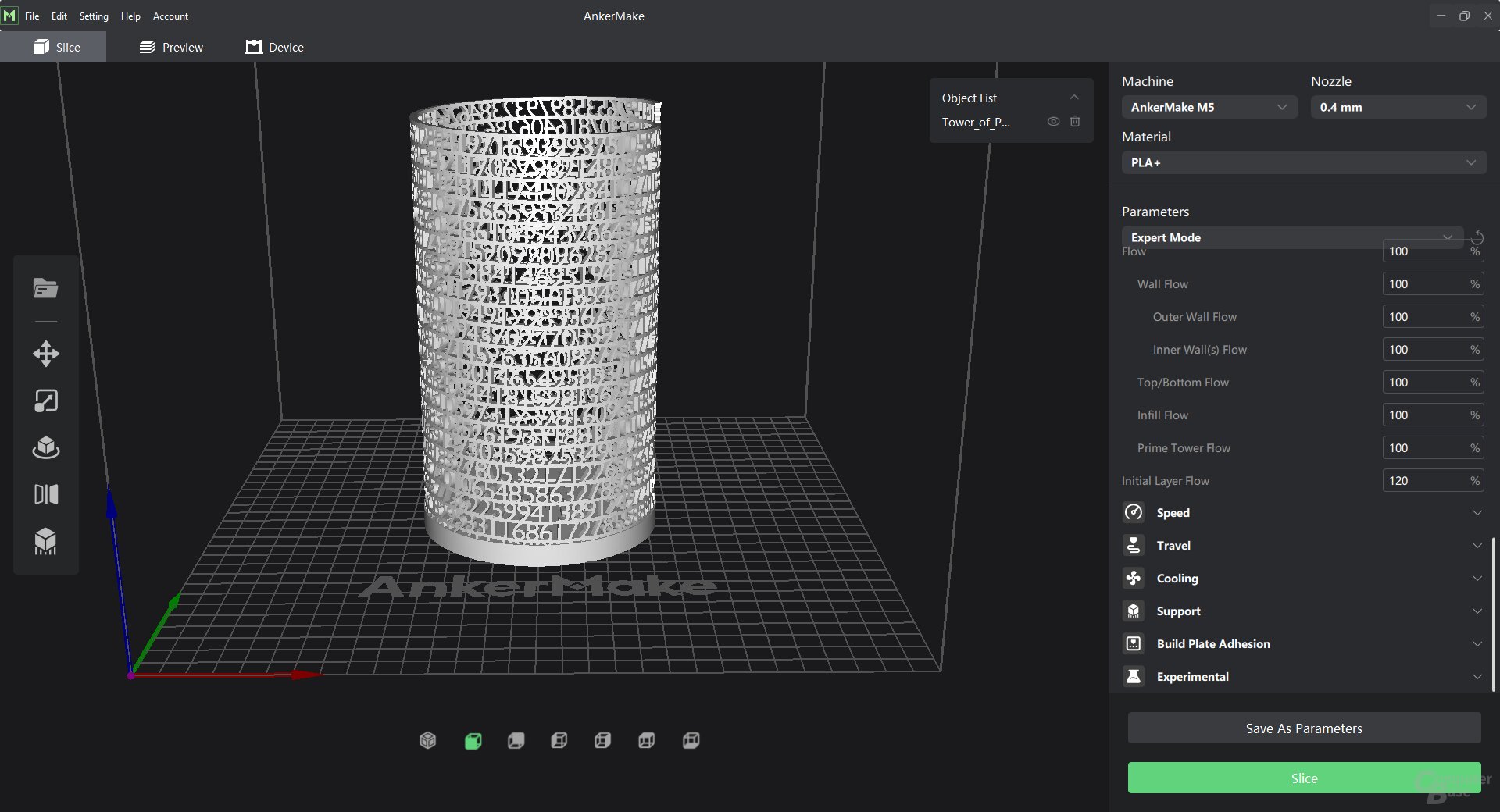This screenshot has width=1500, height=812.
Task: Select the Mirror tool
Action: click(46, 494)
